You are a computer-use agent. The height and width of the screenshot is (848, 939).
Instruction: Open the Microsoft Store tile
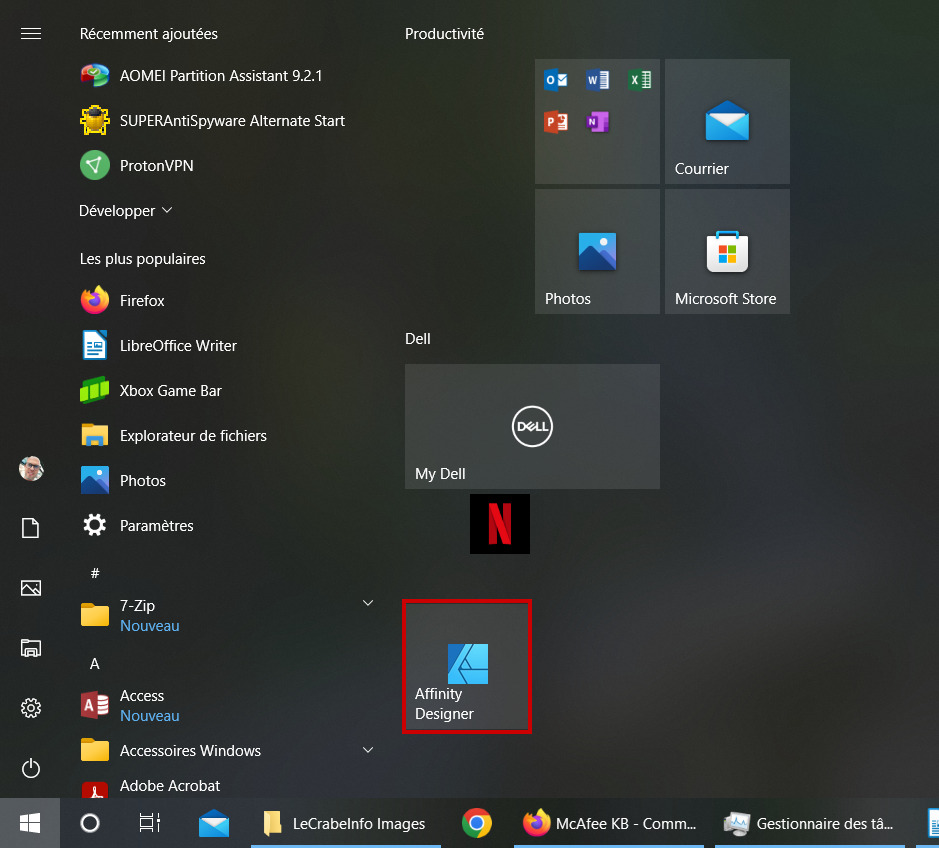click(x=727, y=252)
